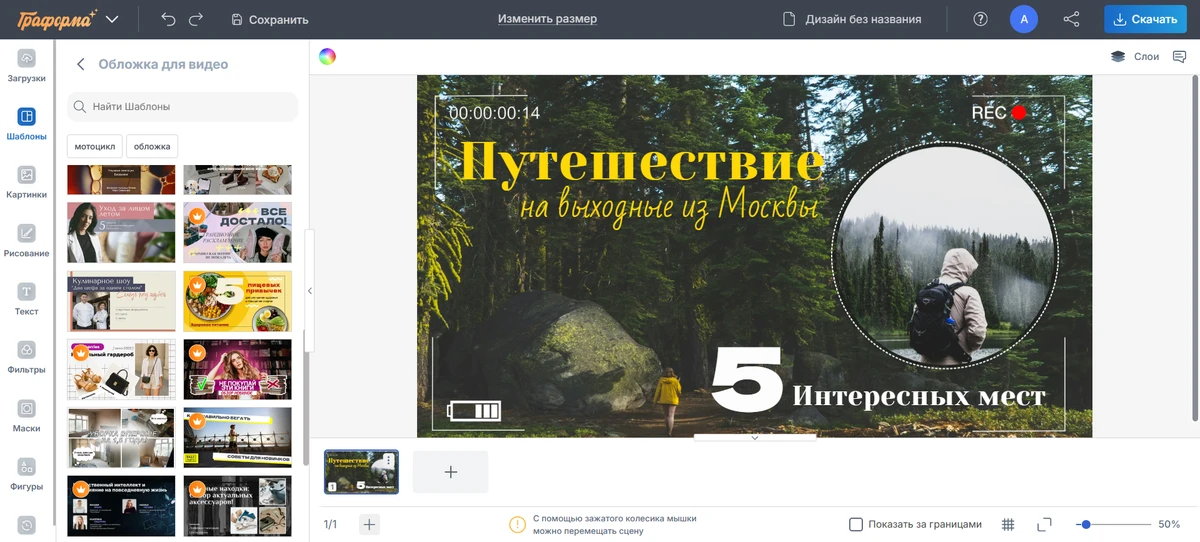
Task: Click the share icon in header
Action: (1071, 19)
